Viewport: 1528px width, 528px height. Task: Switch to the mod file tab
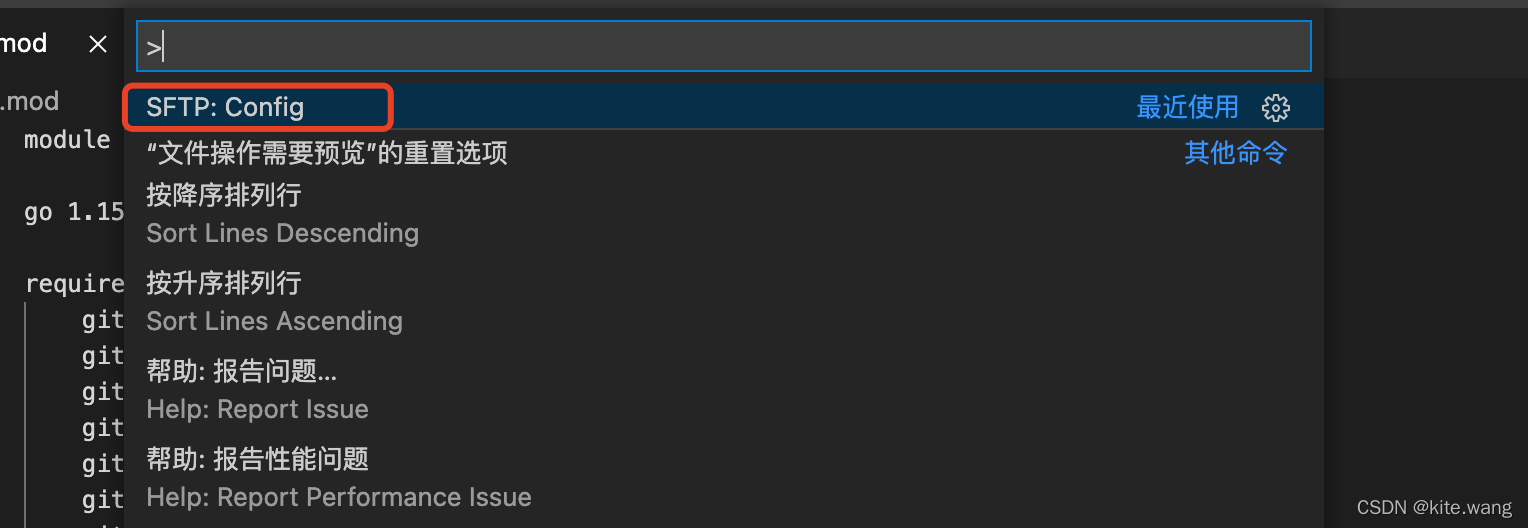point(24,44)
